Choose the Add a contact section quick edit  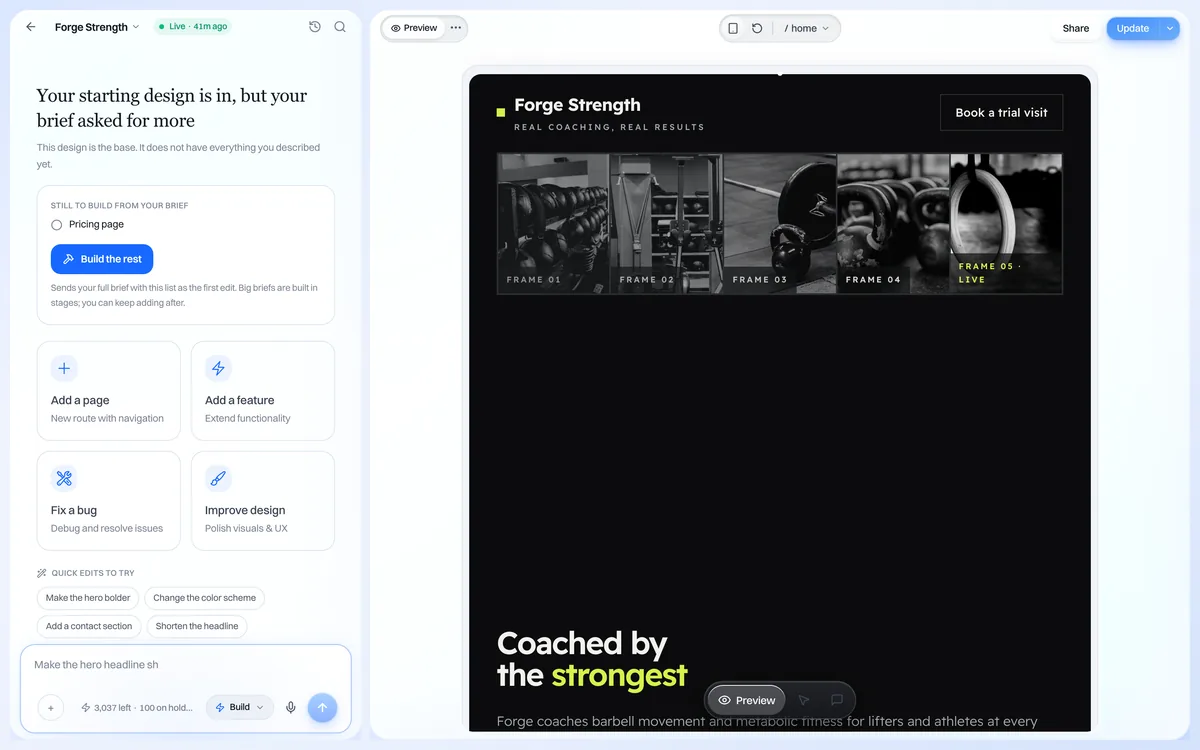[x=89, y=626]
